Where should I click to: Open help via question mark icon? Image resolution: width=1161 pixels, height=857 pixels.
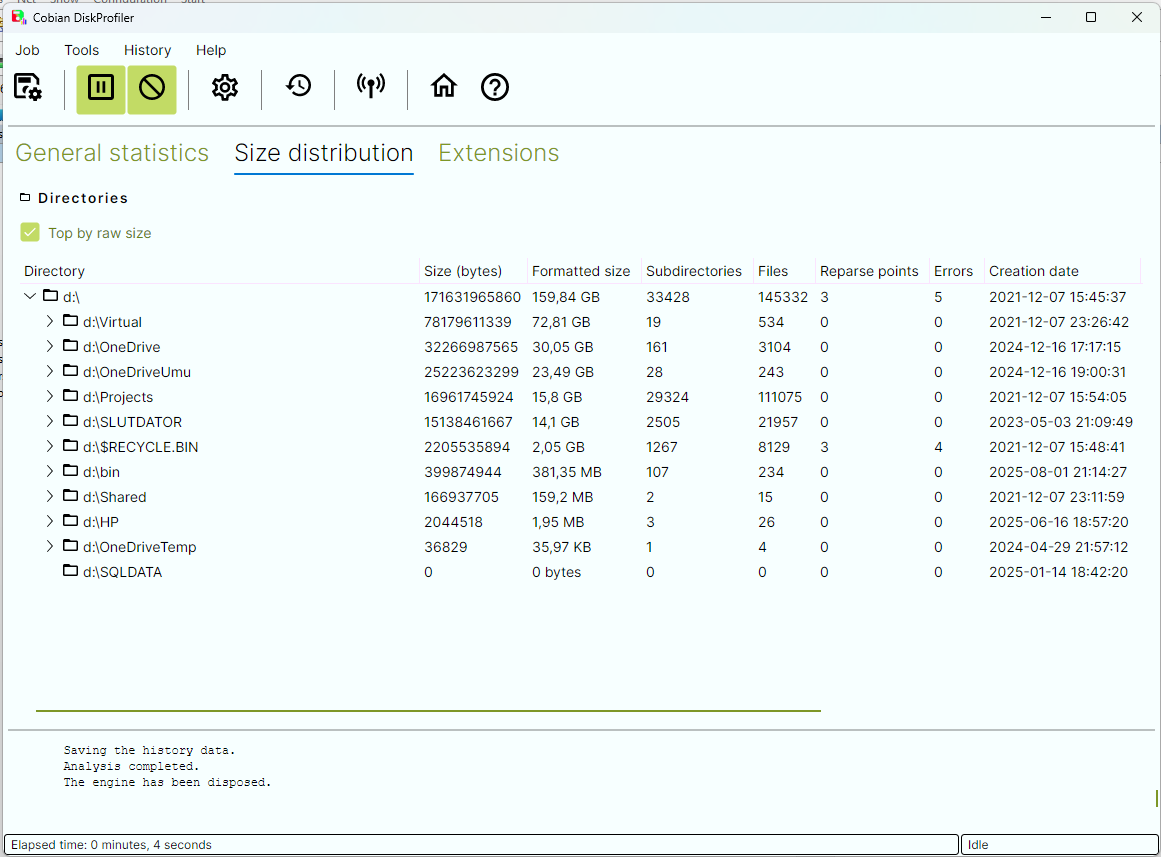click(495, 88)
